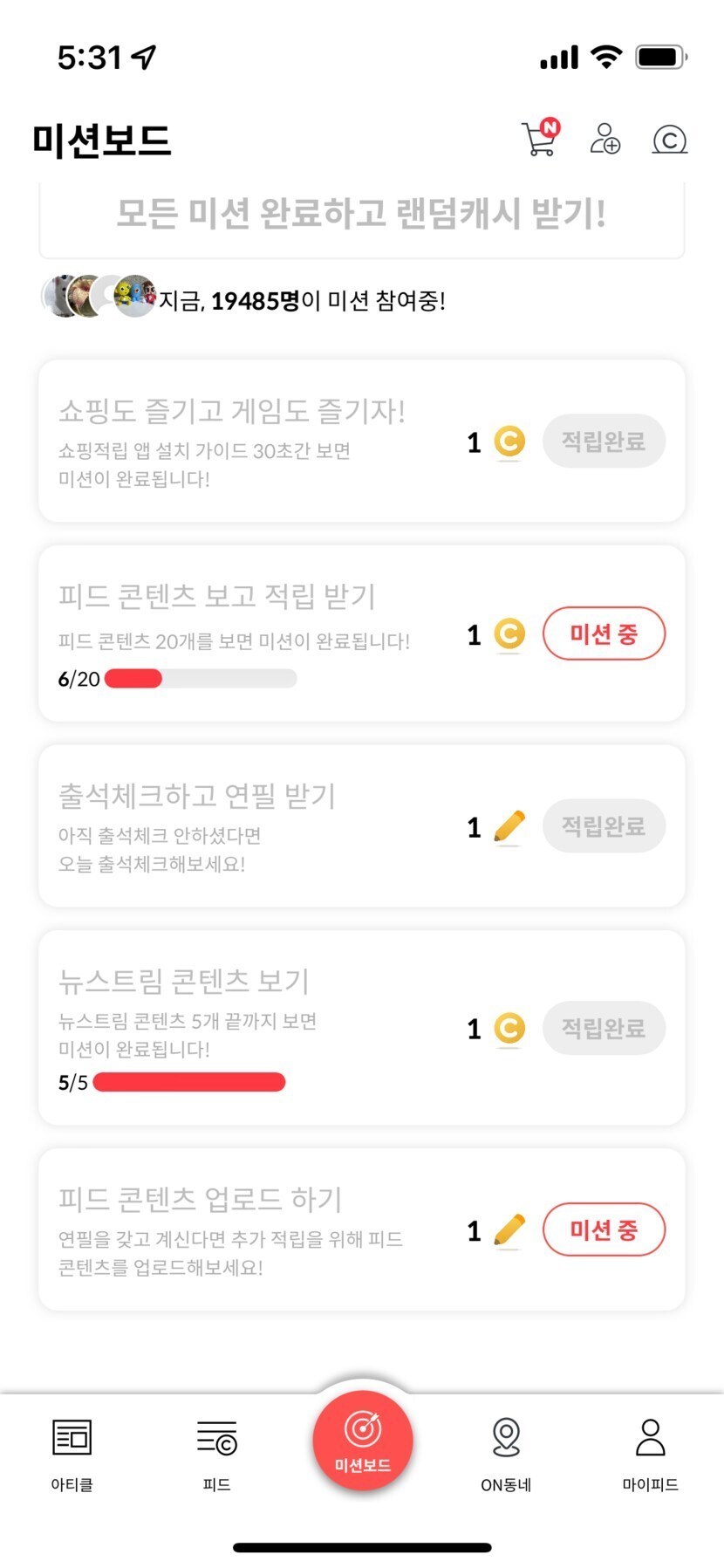Tap the pencil icon on attendance mission
Viewport: 724px width, 1568px height.
(509, 826)
